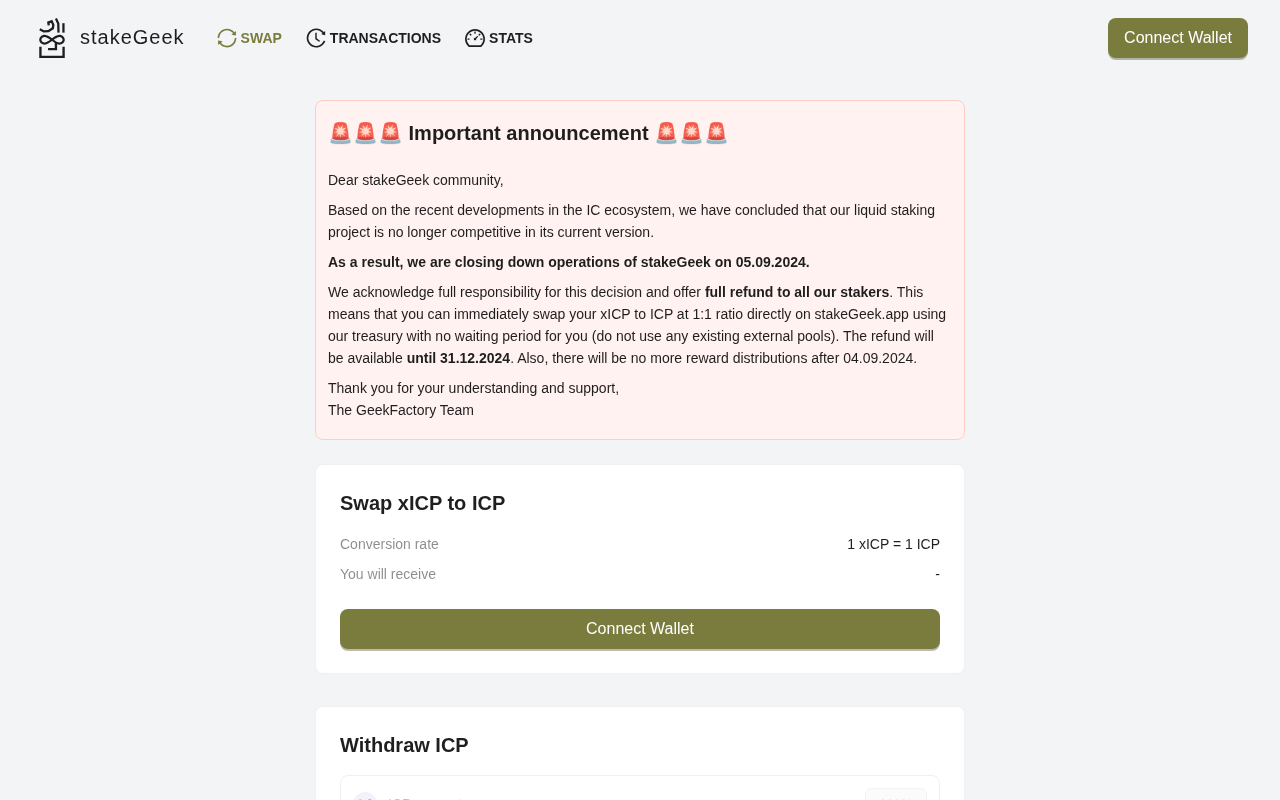
Task: Switch to the STATS tab label
Action: pyautogui.click(x=511, y=38)
